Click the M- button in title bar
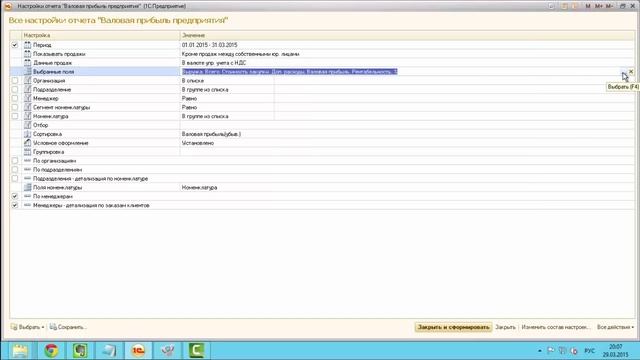 (609, 6)
